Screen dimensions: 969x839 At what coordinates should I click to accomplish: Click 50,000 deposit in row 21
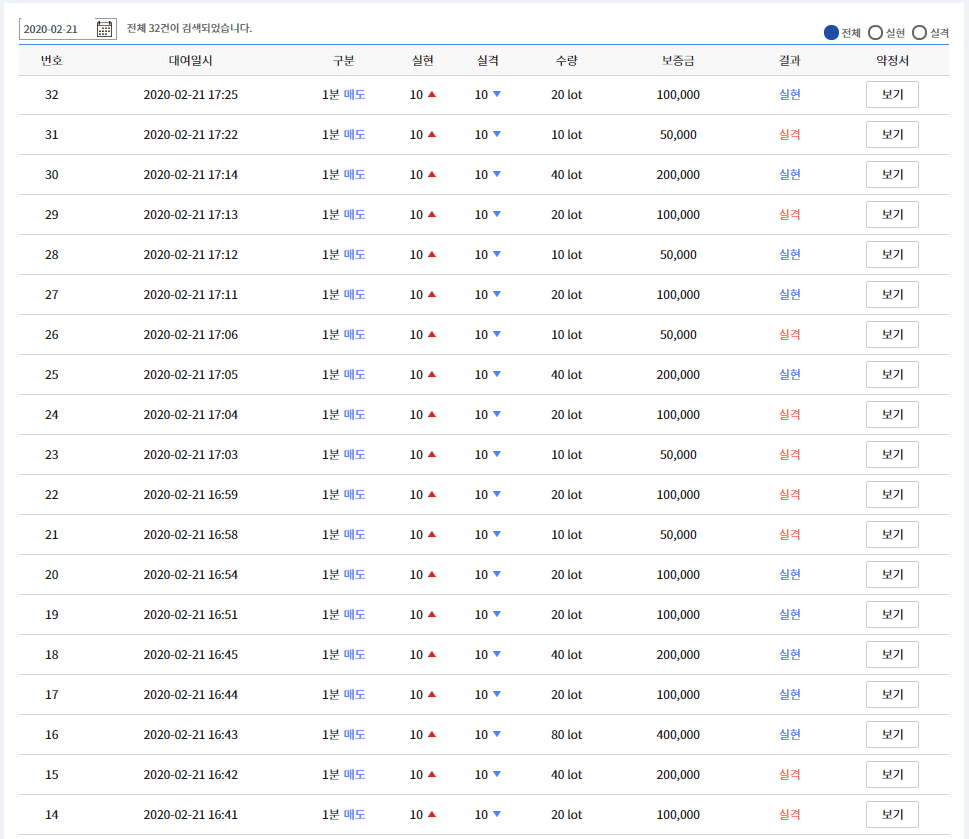click(x=678, y=534)
